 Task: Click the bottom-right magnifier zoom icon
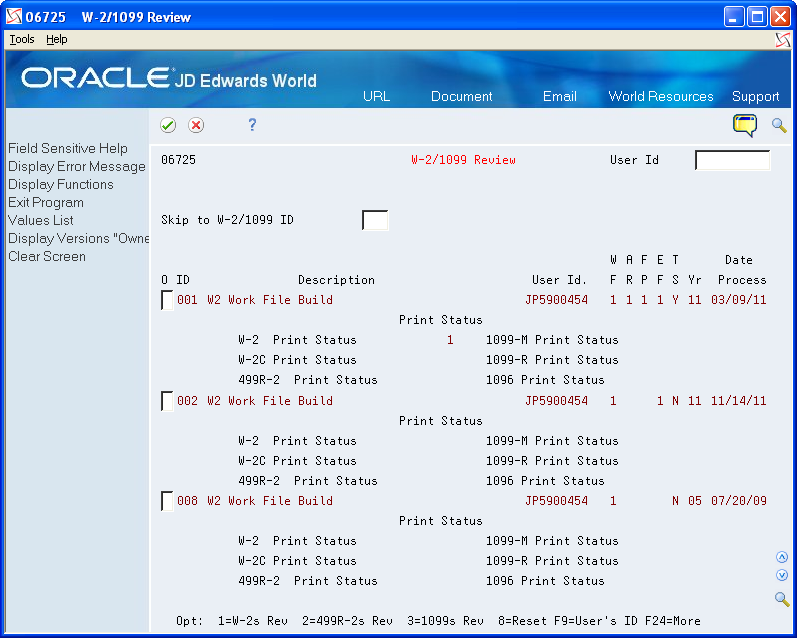pyautogui.click(x=782, y=599)
